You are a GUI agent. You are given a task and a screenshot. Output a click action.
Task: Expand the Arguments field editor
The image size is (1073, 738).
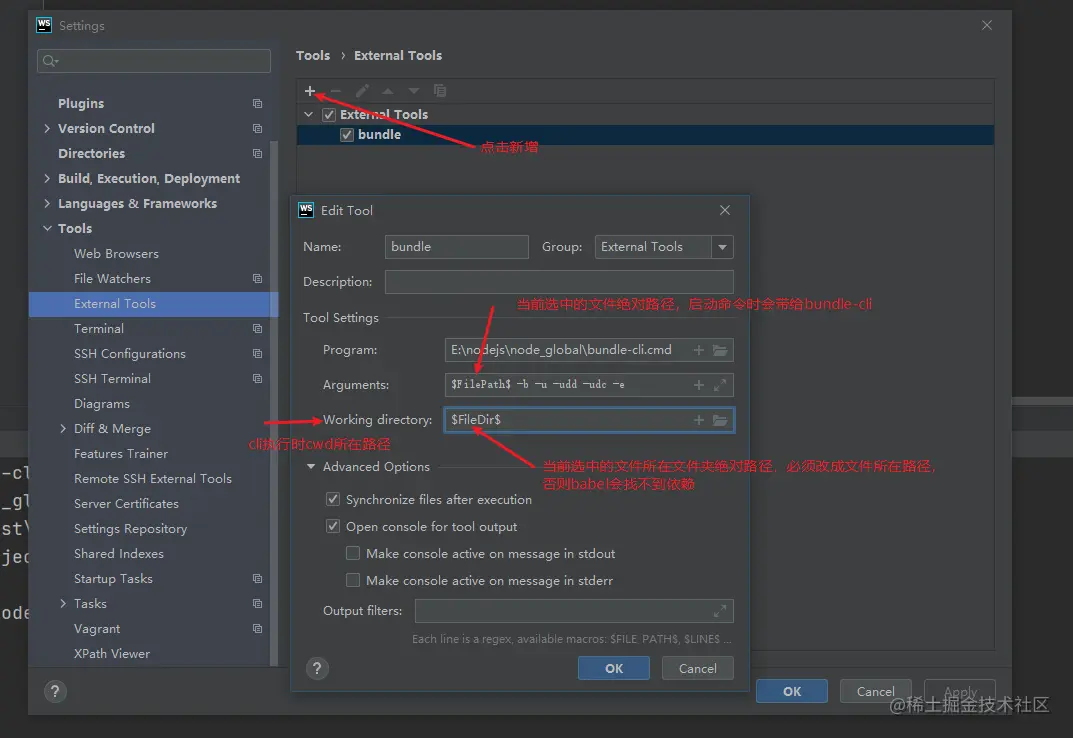tap(720, 385)
